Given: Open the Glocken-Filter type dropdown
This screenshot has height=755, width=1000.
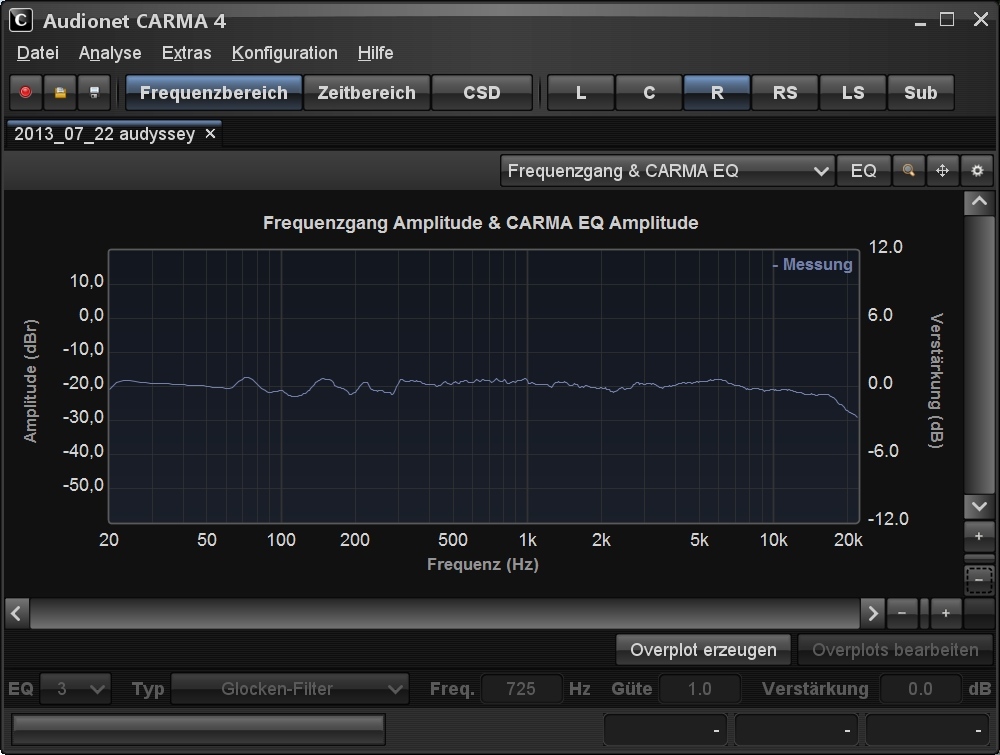Looking at the screenshot, I should [290, 689].
